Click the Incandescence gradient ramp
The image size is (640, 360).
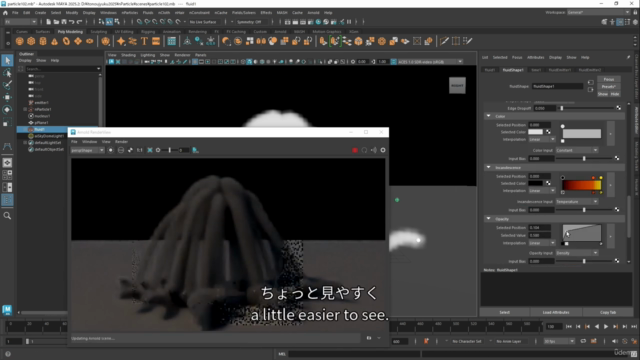pyautogui.click(x=582, y=185)
